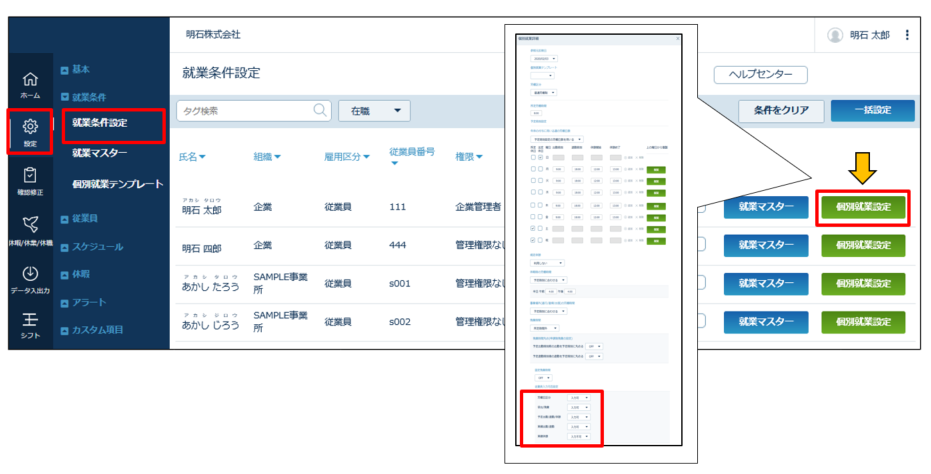Click SAMPLE事業所 in the s001 row
The image size is (931, 474).
tap(280, 283)
